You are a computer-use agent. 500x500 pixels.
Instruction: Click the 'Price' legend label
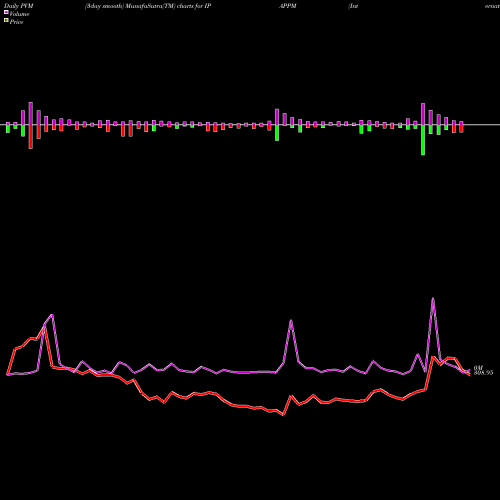tap(16, 22)
